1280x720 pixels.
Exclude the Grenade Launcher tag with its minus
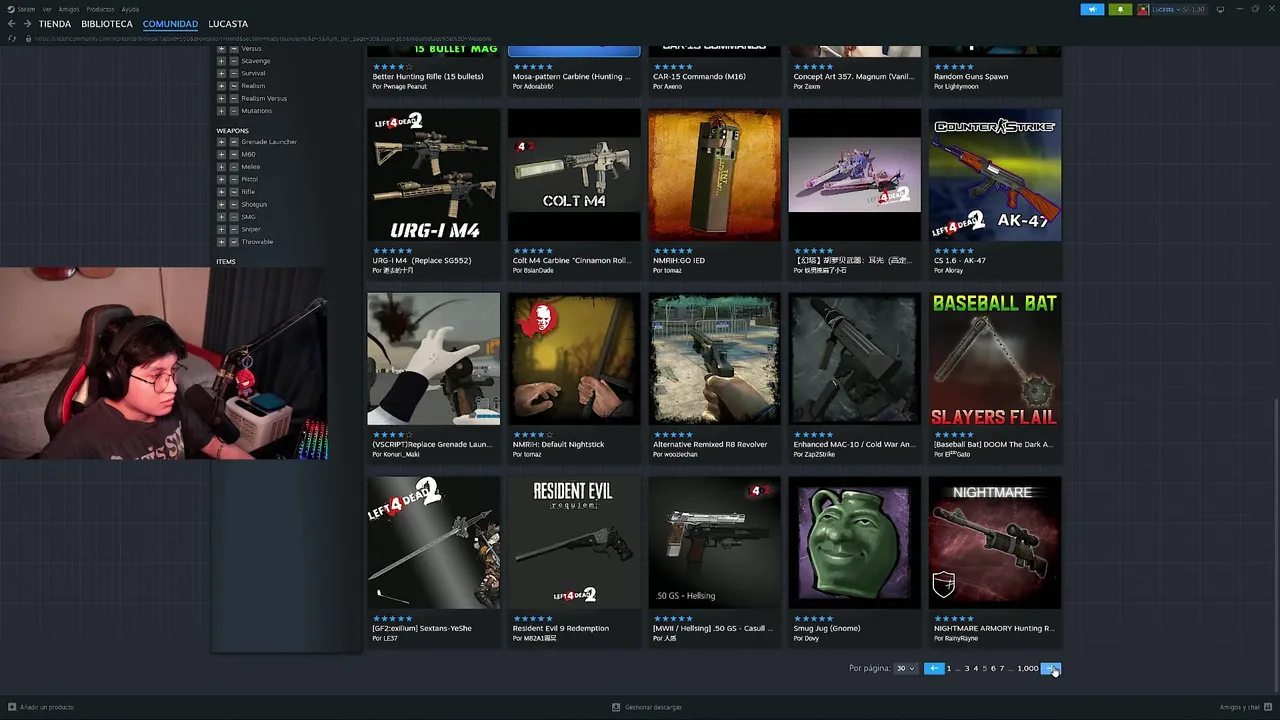(x=233, y=142)
